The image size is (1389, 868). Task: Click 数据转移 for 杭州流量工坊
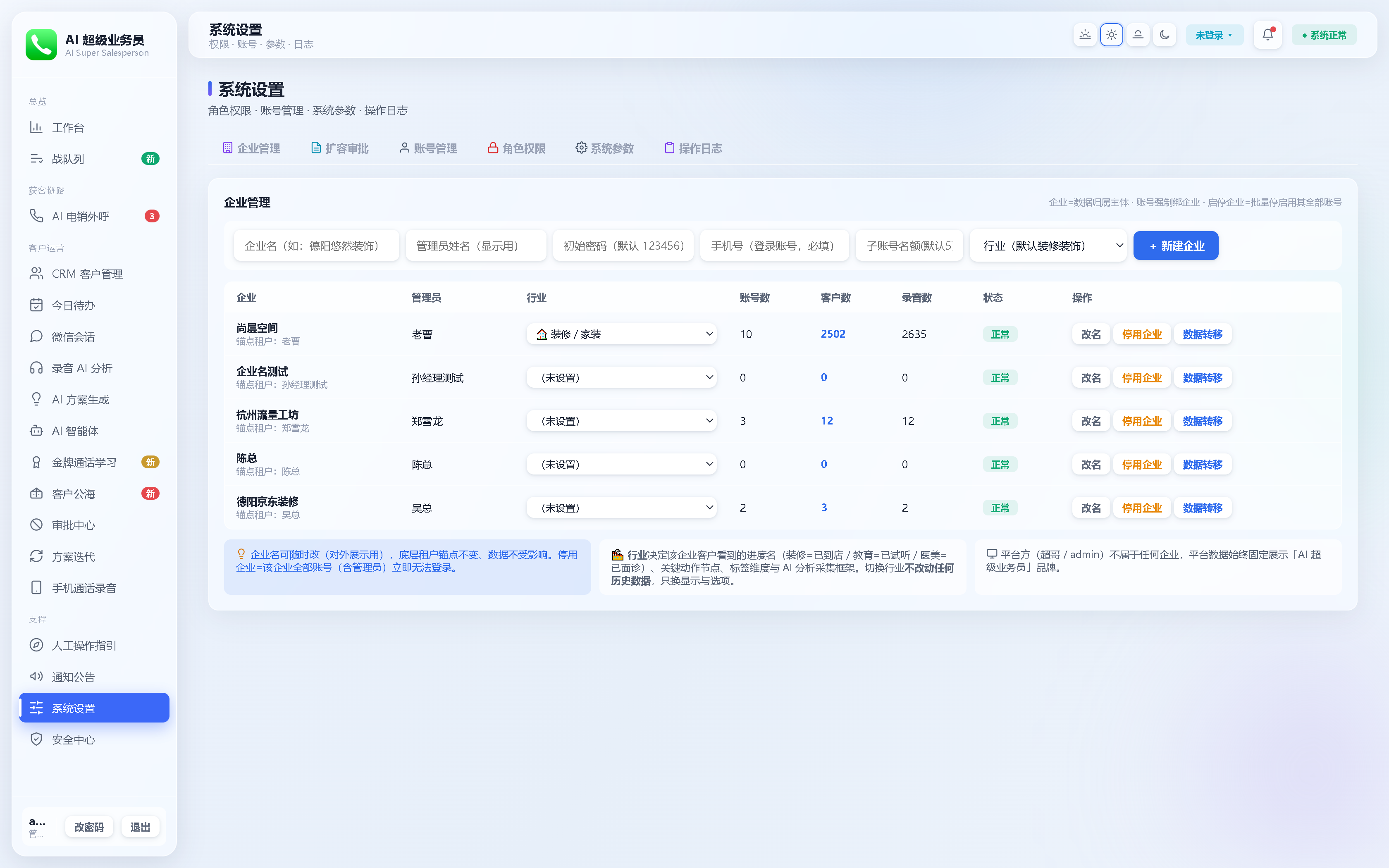click(x=1203, y=421)
